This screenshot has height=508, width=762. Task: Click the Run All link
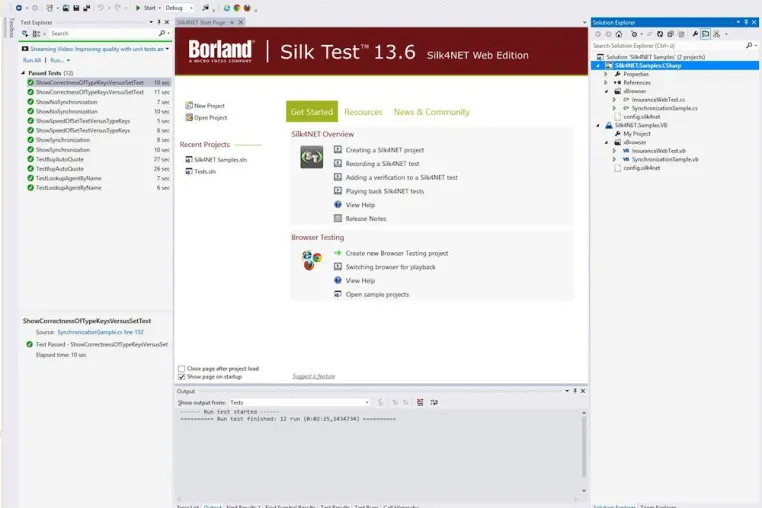pyautogui.click(x=32, y=60)
